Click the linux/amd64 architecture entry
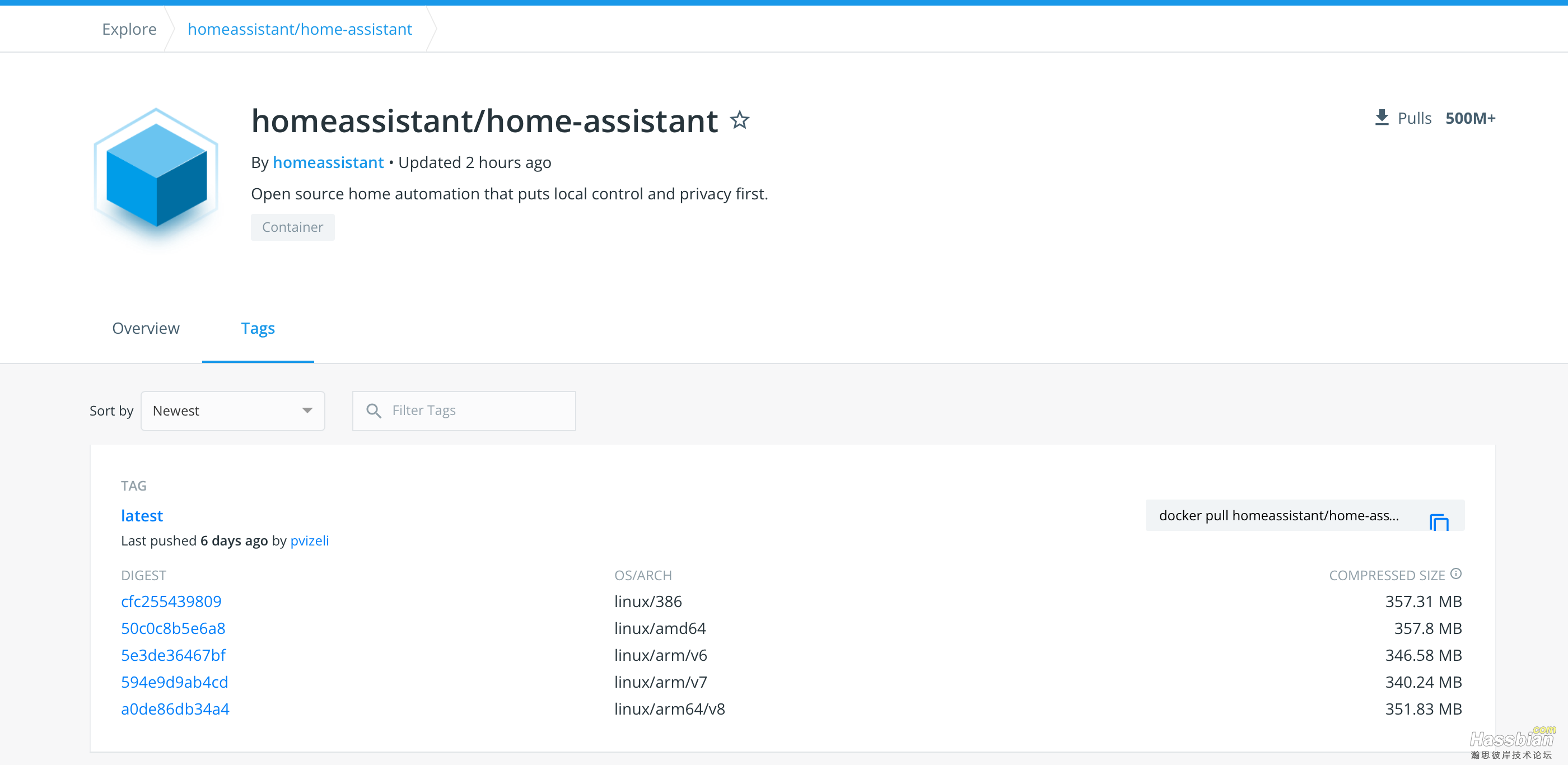This screenshot has width=1568, height=765. pyautogui.click(x=660, y=628)
